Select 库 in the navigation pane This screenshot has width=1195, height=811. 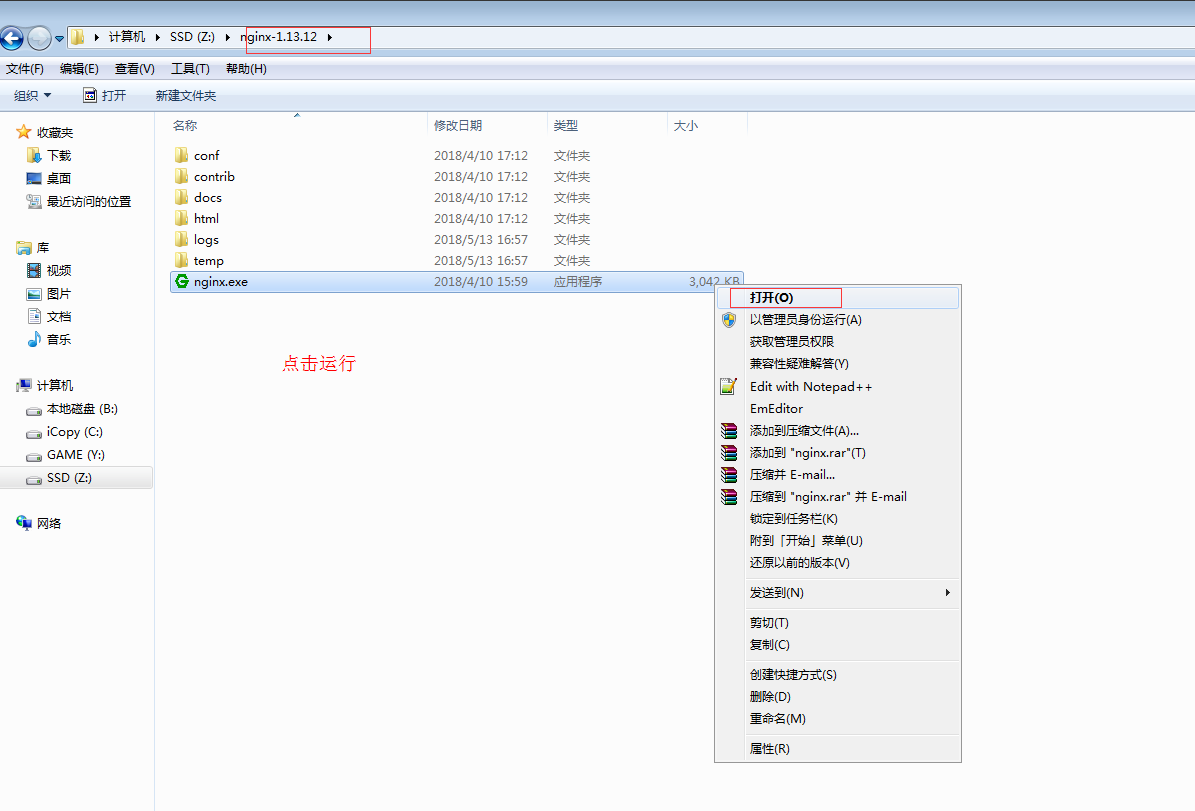pos(43,248)
